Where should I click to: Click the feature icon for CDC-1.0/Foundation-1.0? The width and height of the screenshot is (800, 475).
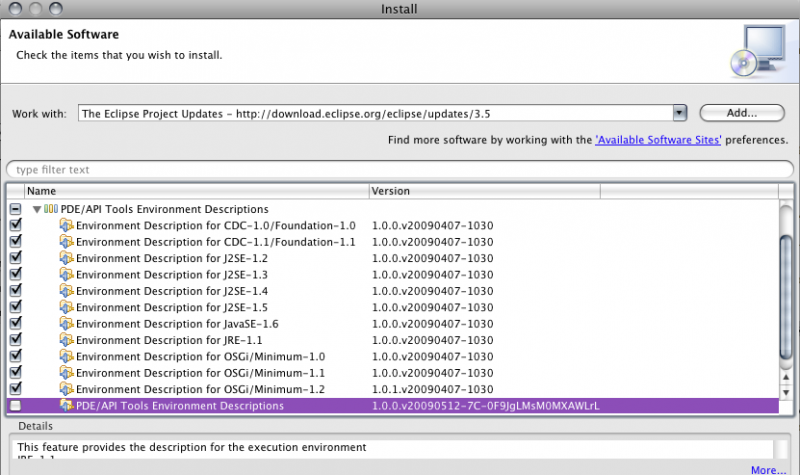click(66, 226)
